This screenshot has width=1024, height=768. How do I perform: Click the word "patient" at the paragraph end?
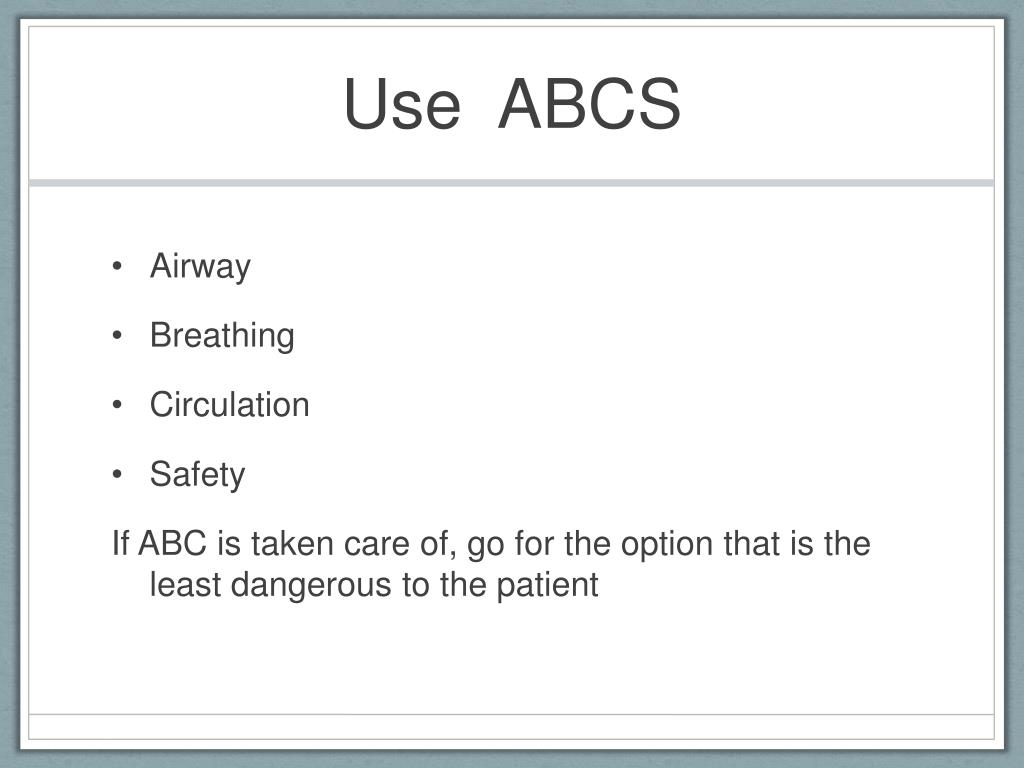547,585
